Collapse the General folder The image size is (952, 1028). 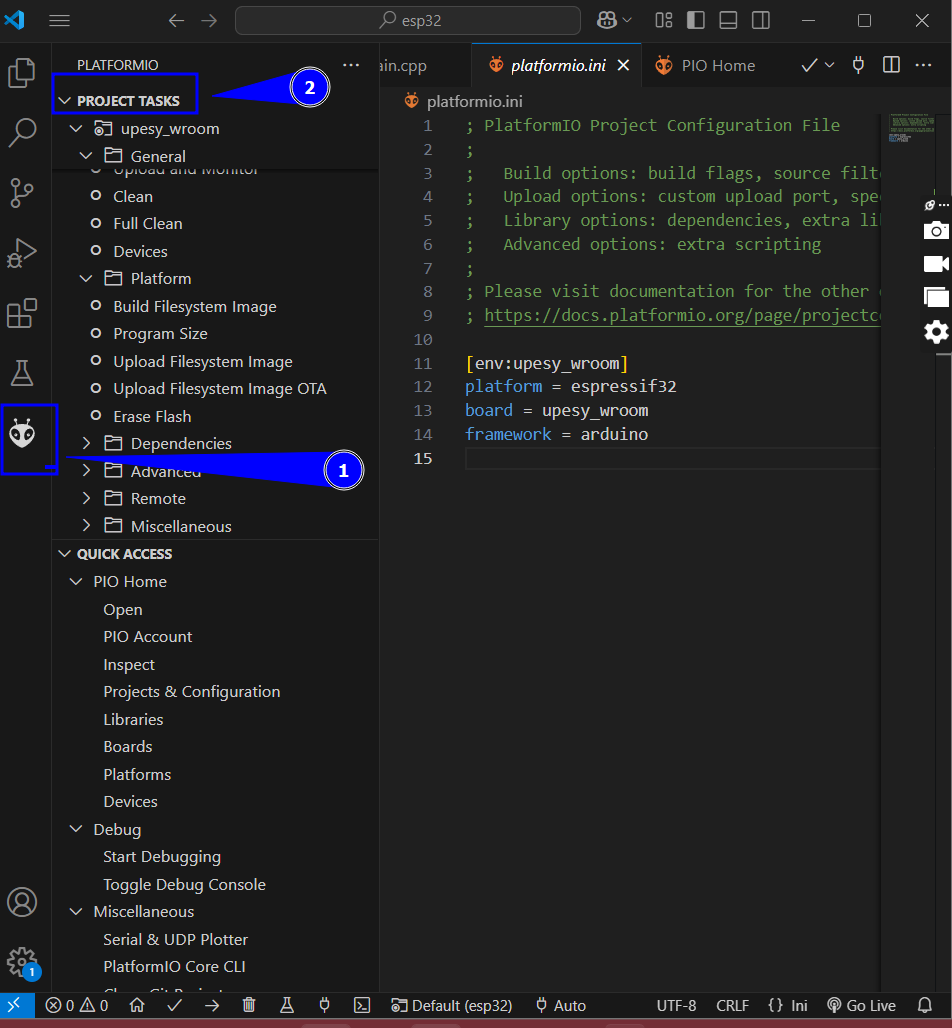pos(86,156)
